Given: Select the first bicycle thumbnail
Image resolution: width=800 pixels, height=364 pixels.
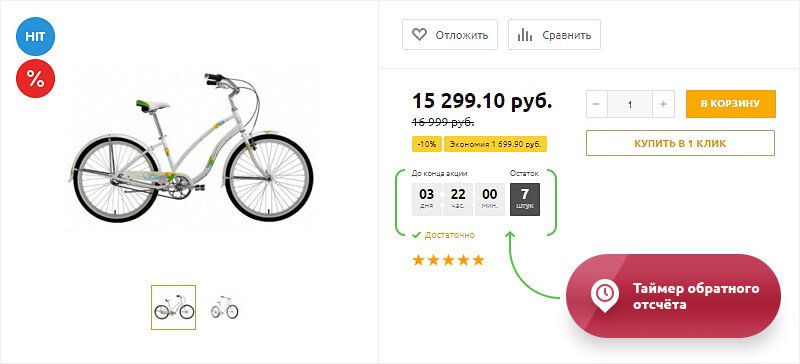Looking at the screenshot, I should tap(173, 307).
